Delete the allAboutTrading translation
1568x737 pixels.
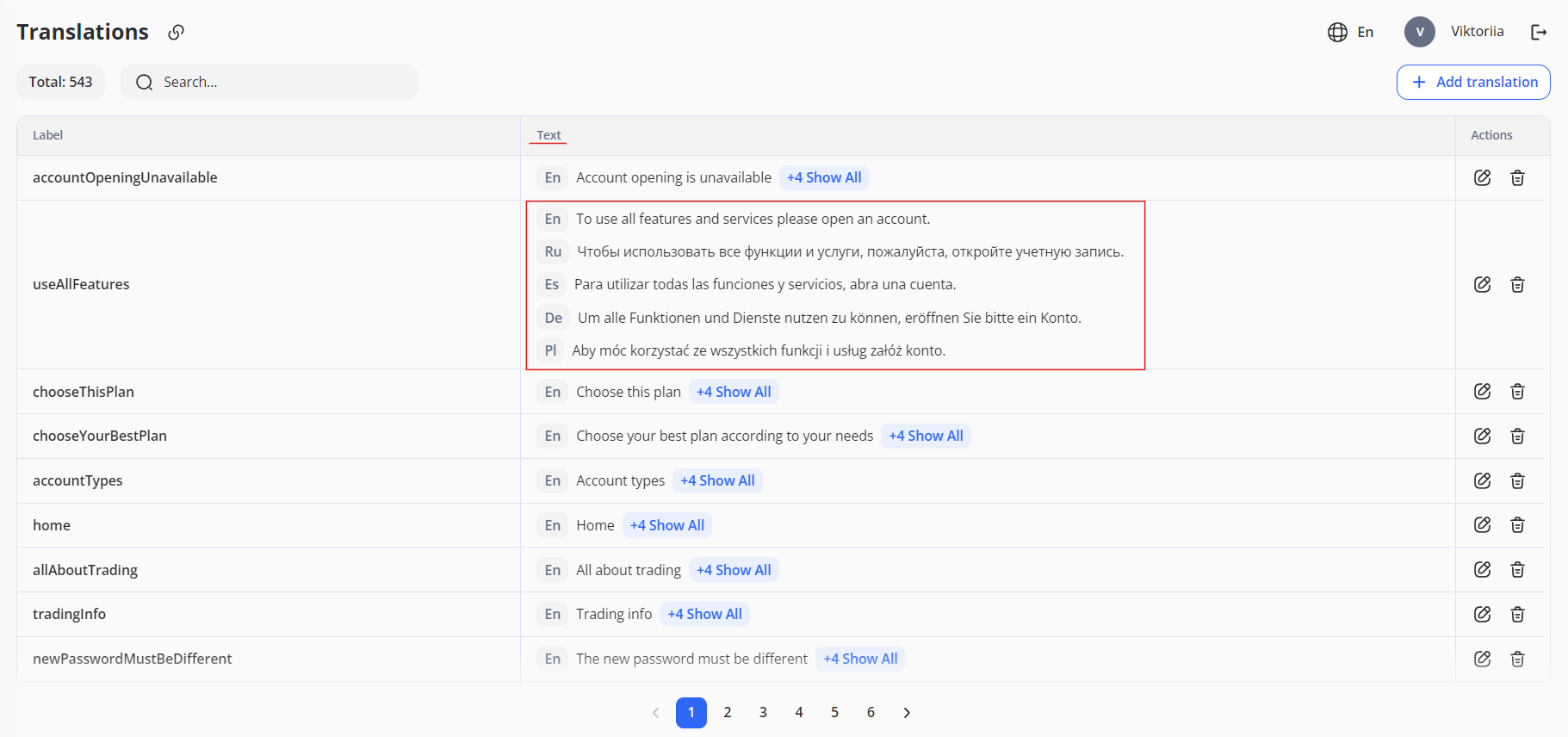tap(1517, 569)
